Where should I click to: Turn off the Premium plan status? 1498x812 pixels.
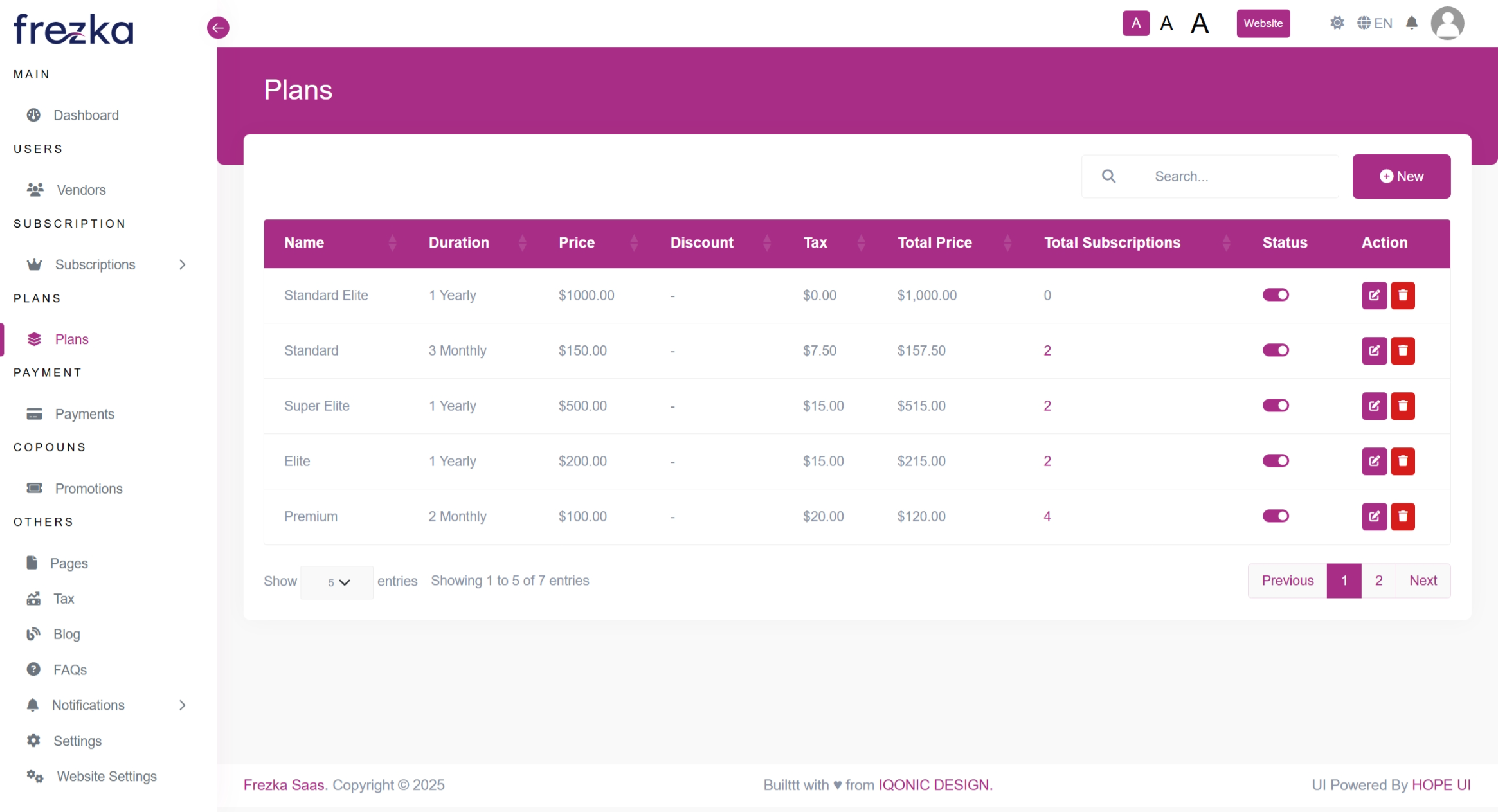coord(1276,516)
